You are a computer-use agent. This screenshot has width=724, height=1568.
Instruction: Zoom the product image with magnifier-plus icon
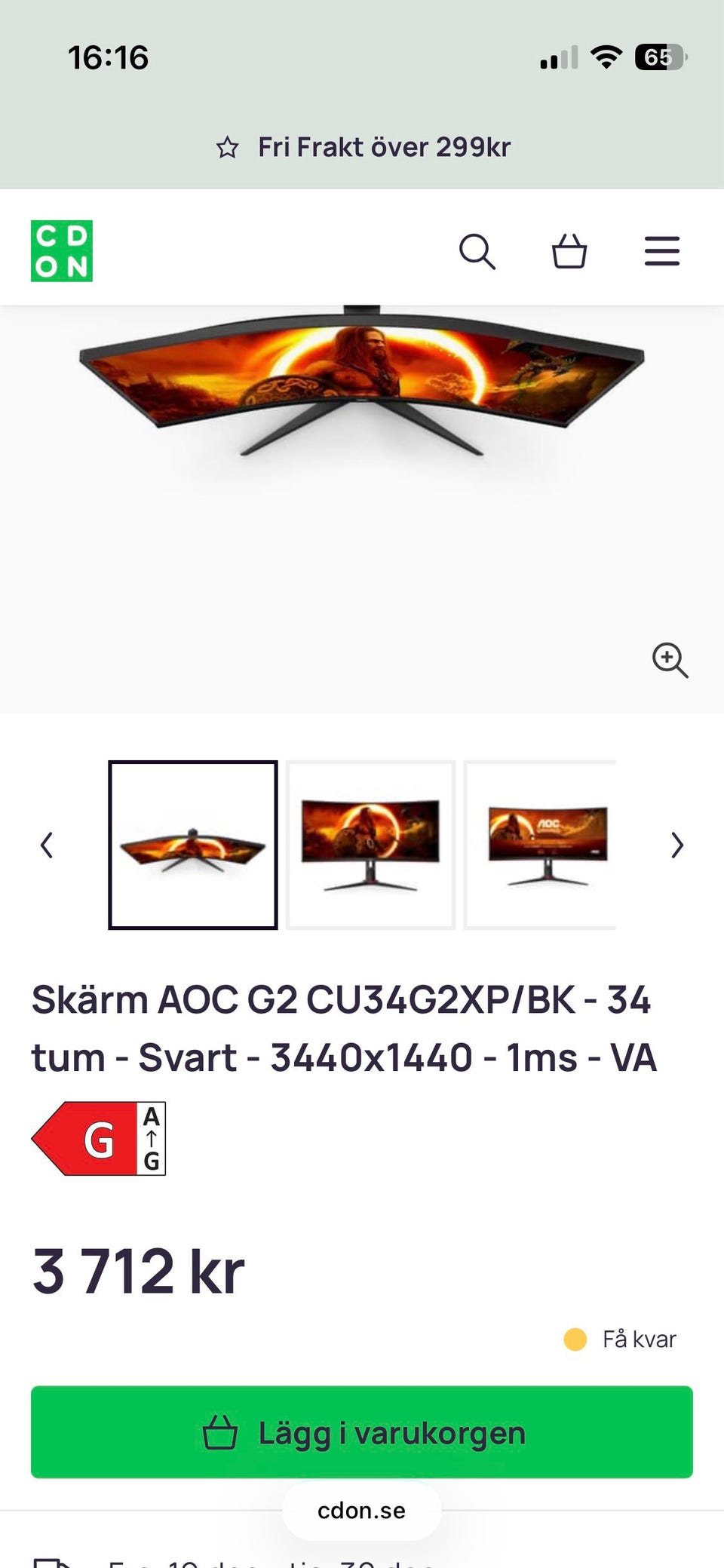tap(670, 660)
